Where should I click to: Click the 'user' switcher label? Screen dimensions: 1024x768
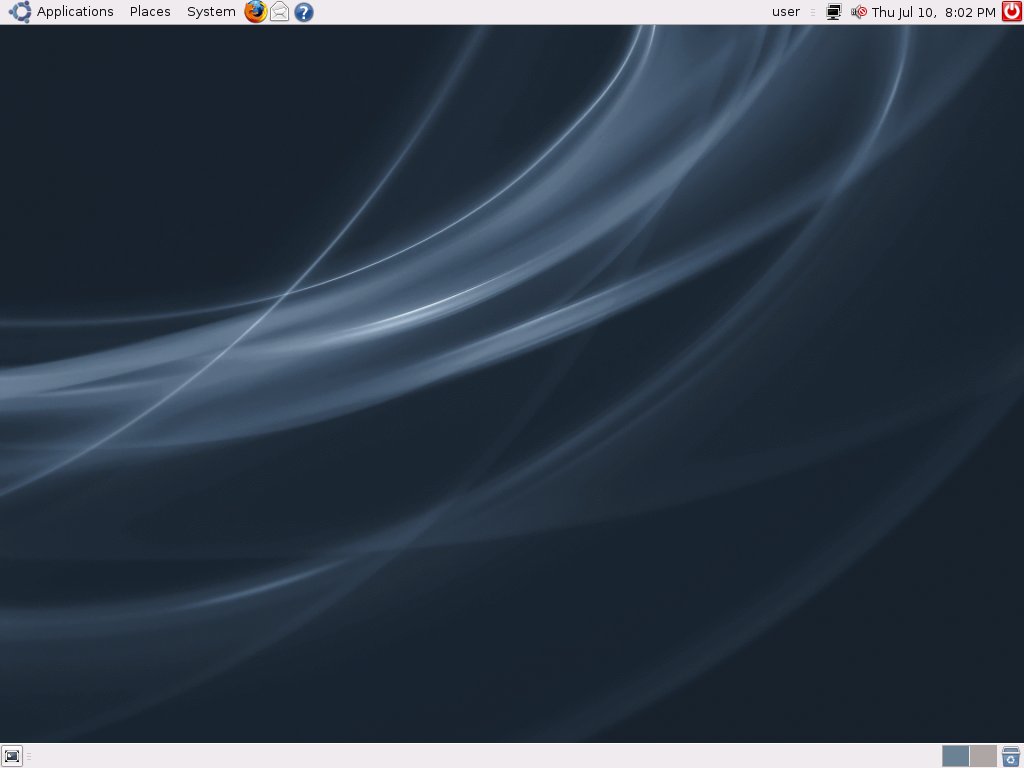[x=786, y=12]
